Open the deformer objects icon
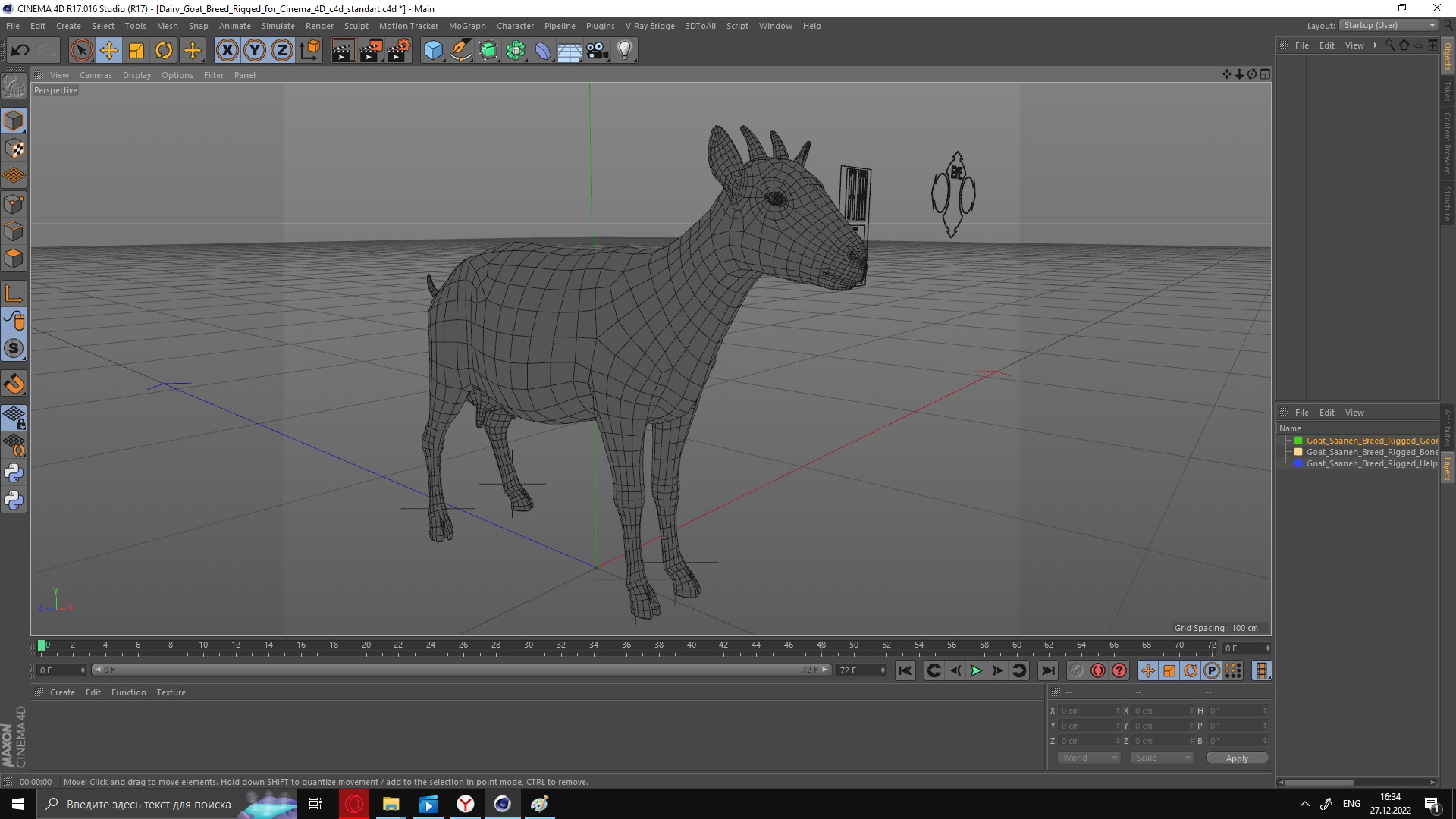 543,51
